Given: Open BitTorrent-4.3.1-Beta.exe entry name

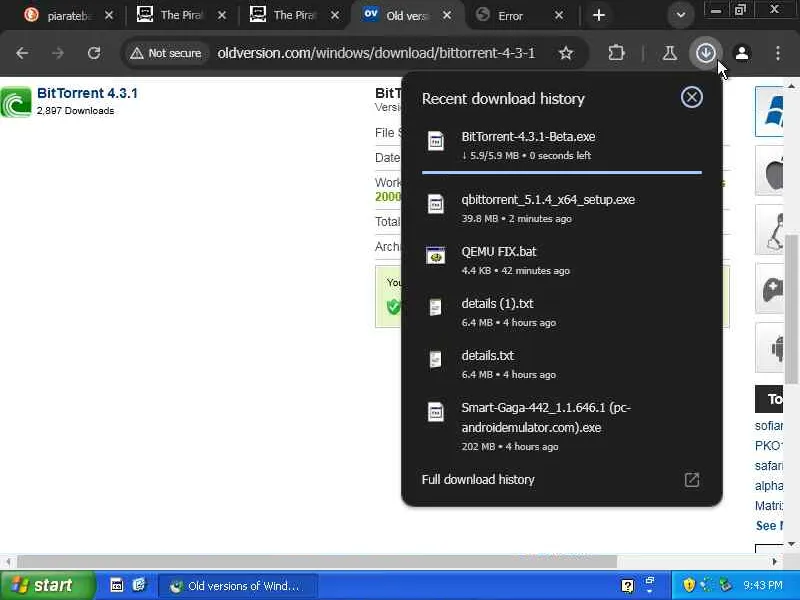Looking at the screenshot, I should click(528, 136).
